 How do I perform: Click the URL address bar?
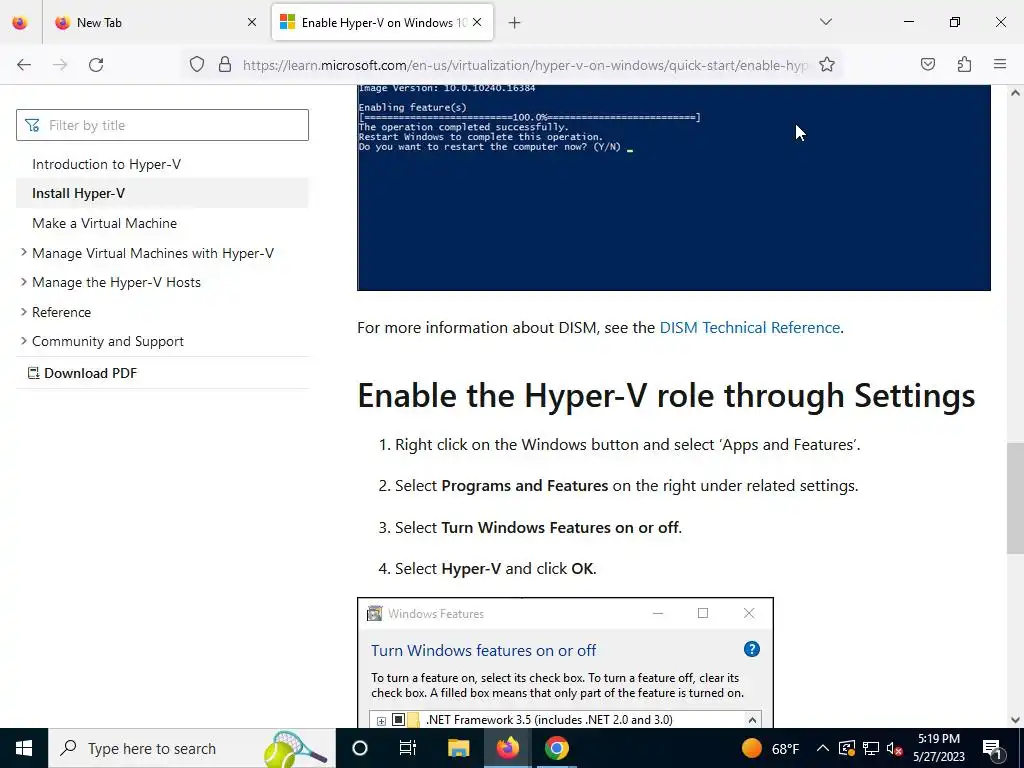pos(525,65)
